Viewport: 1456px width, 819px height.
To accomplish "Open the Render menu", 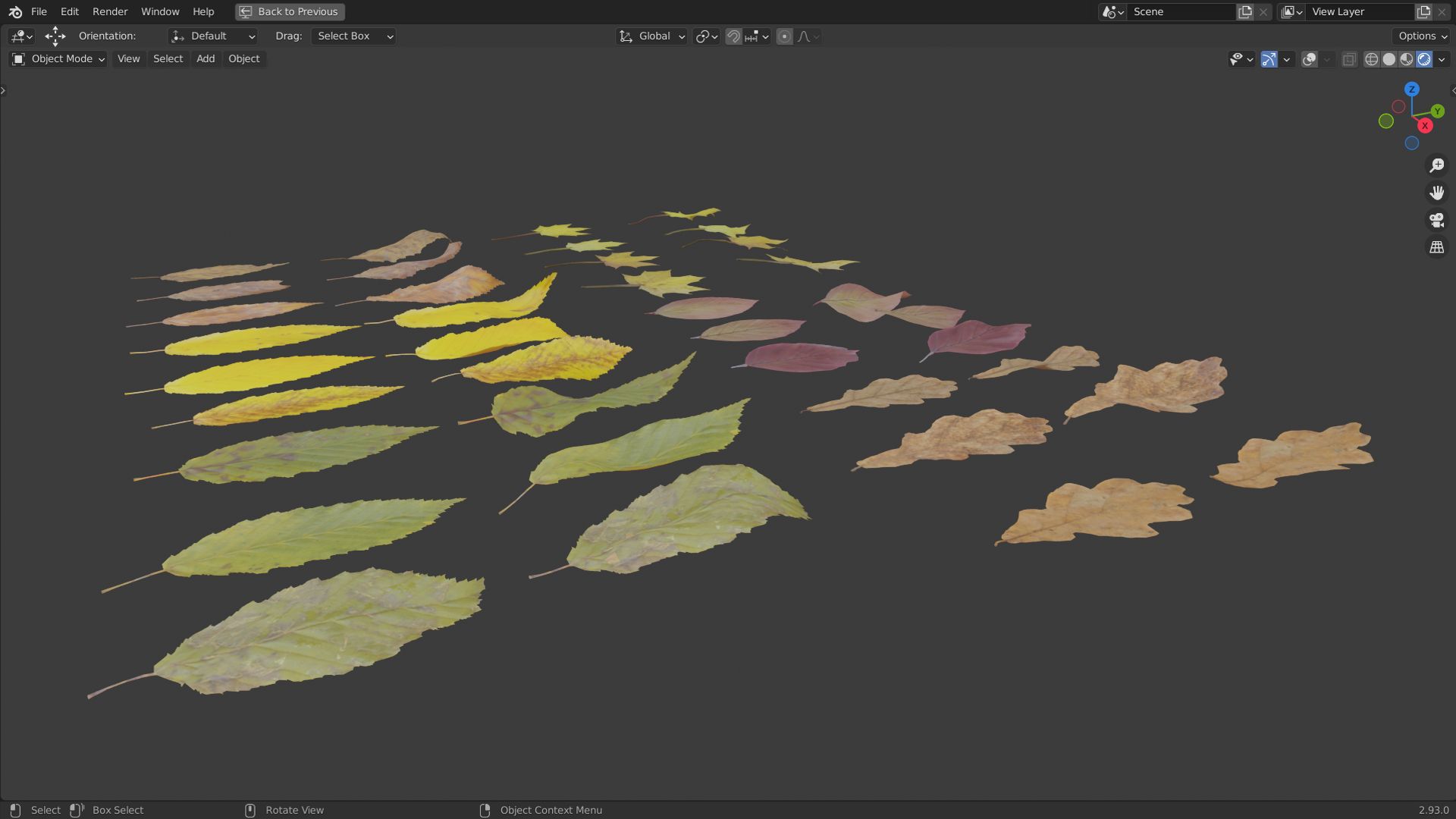I will coord(110,12).
